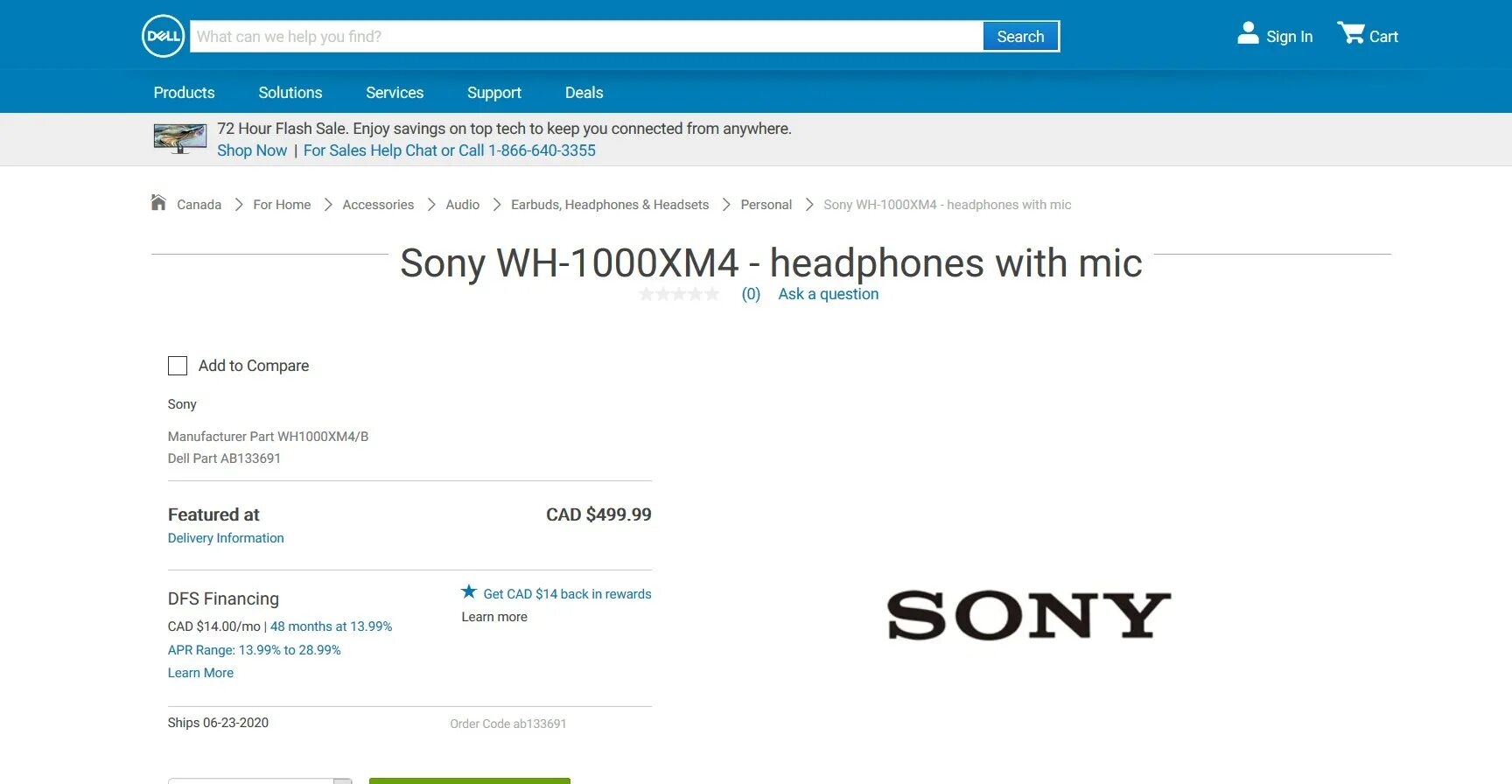Click Order Code ab133691 text
The image size is (1512, 784).
[x=508, y=724]
